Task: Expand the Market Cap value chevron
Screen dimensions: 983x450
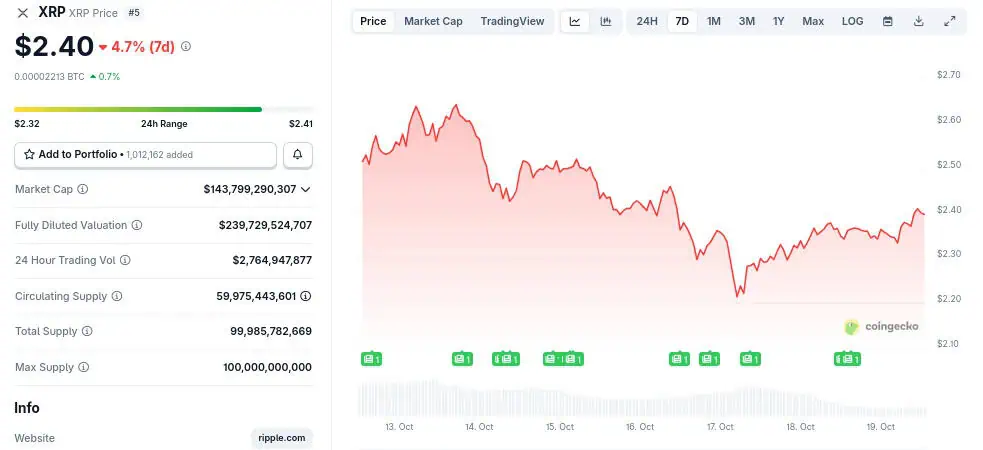Action: (305, 189)
